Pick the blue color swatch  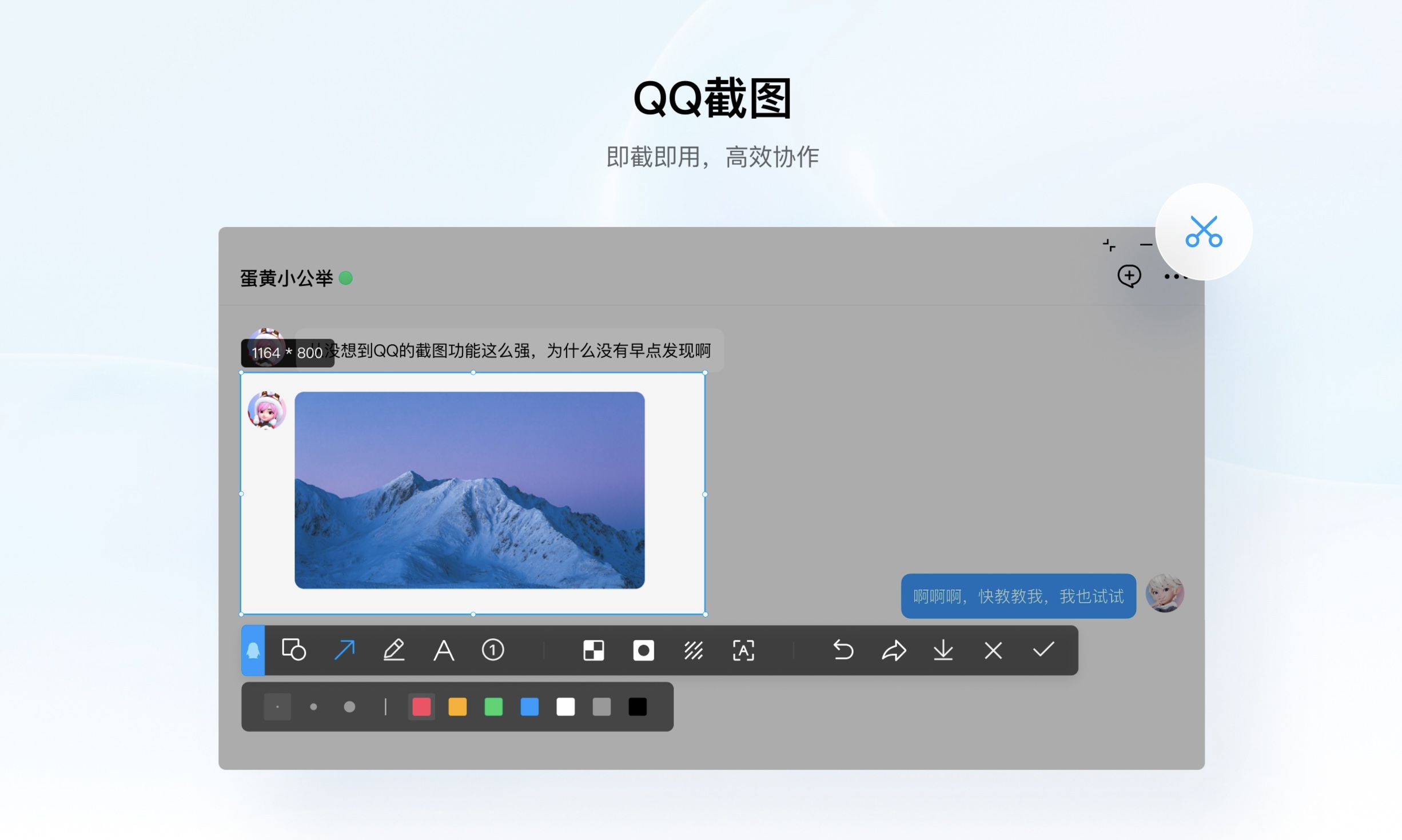(x=529, y=707)
